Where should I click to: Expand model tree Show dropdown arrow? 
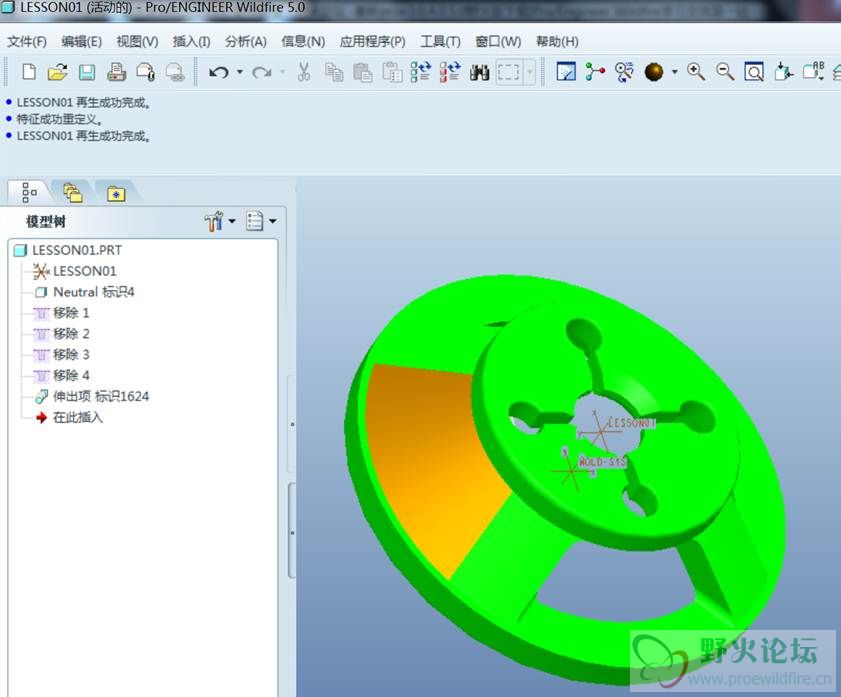273,221
